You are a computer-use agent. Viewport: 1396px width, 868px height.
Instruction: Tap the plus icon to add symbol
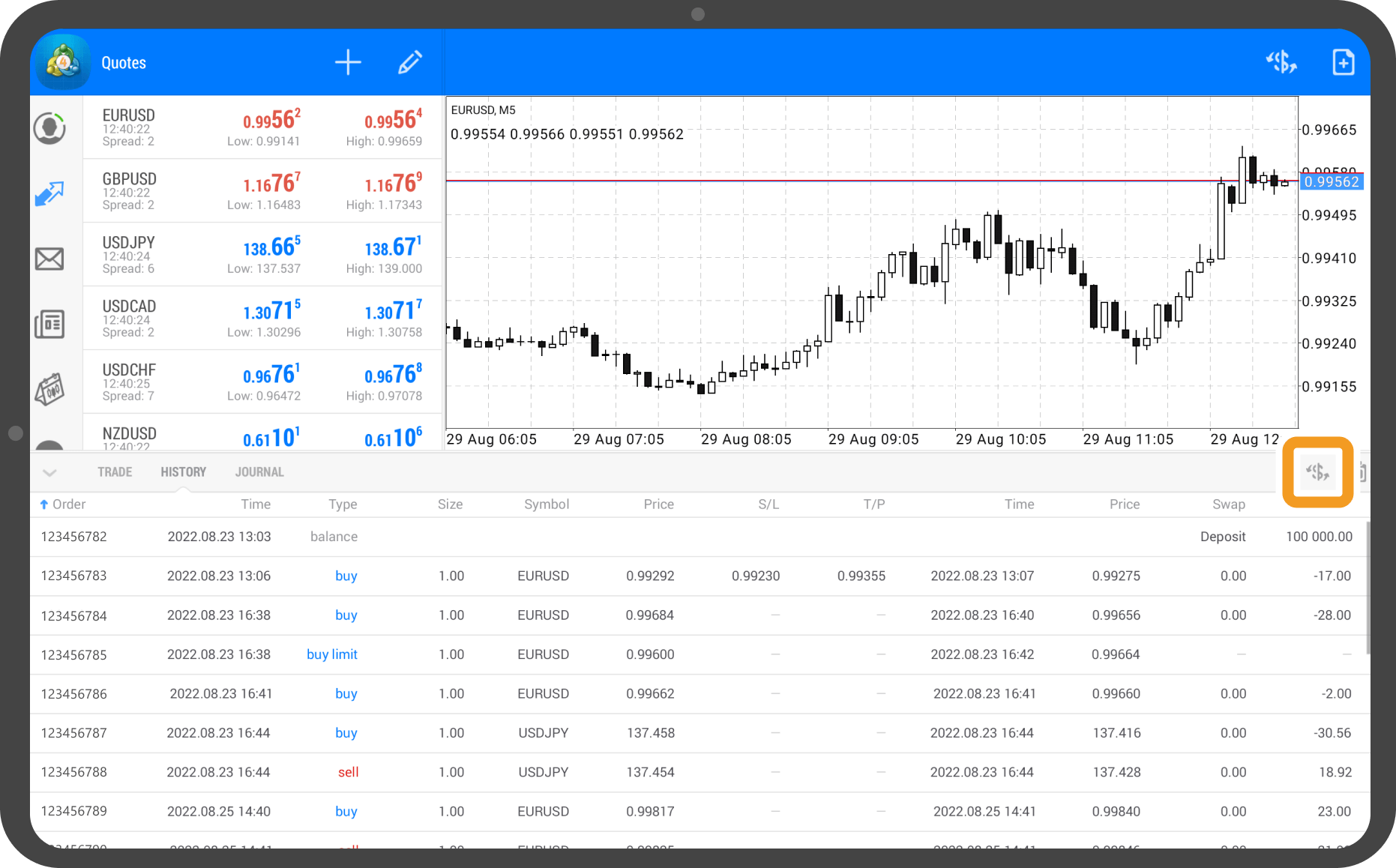pyautogui.click(x=348, y=63)
